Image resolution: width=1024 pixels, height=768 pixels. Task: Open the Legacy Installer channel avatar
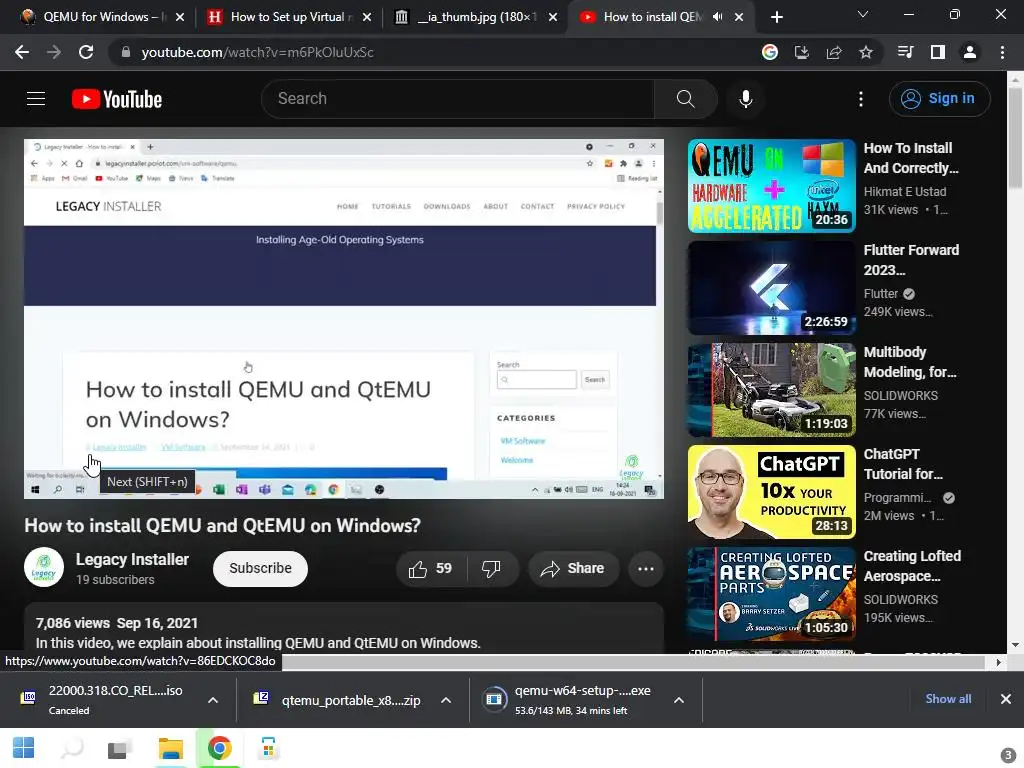44,567
